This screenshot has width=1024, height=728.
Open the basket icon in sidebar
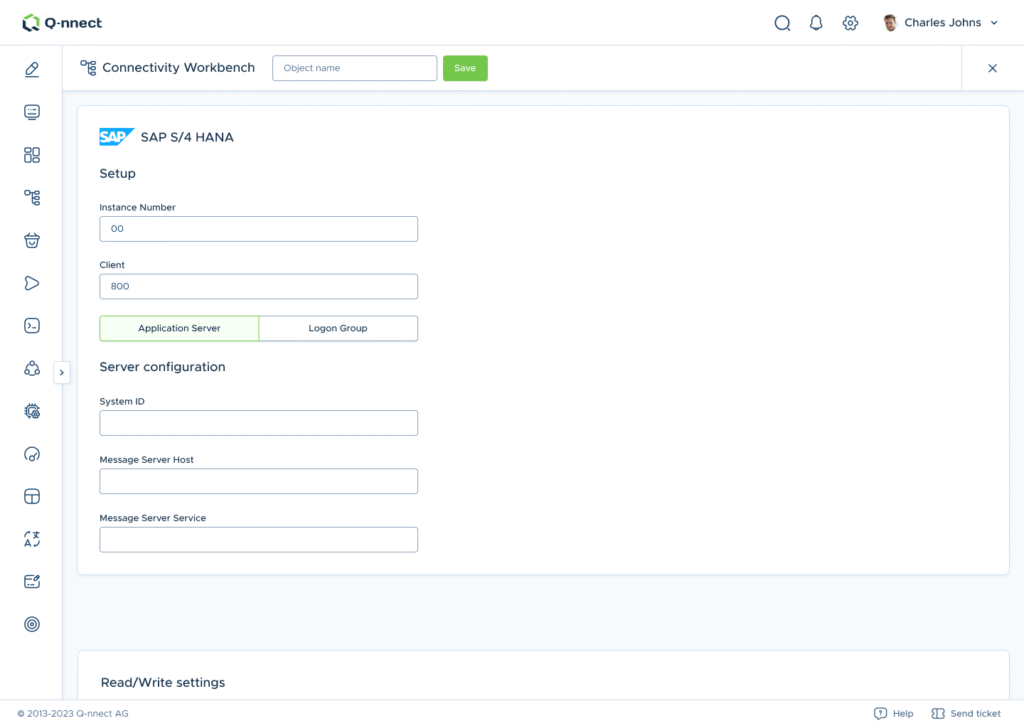pos(31,240)
